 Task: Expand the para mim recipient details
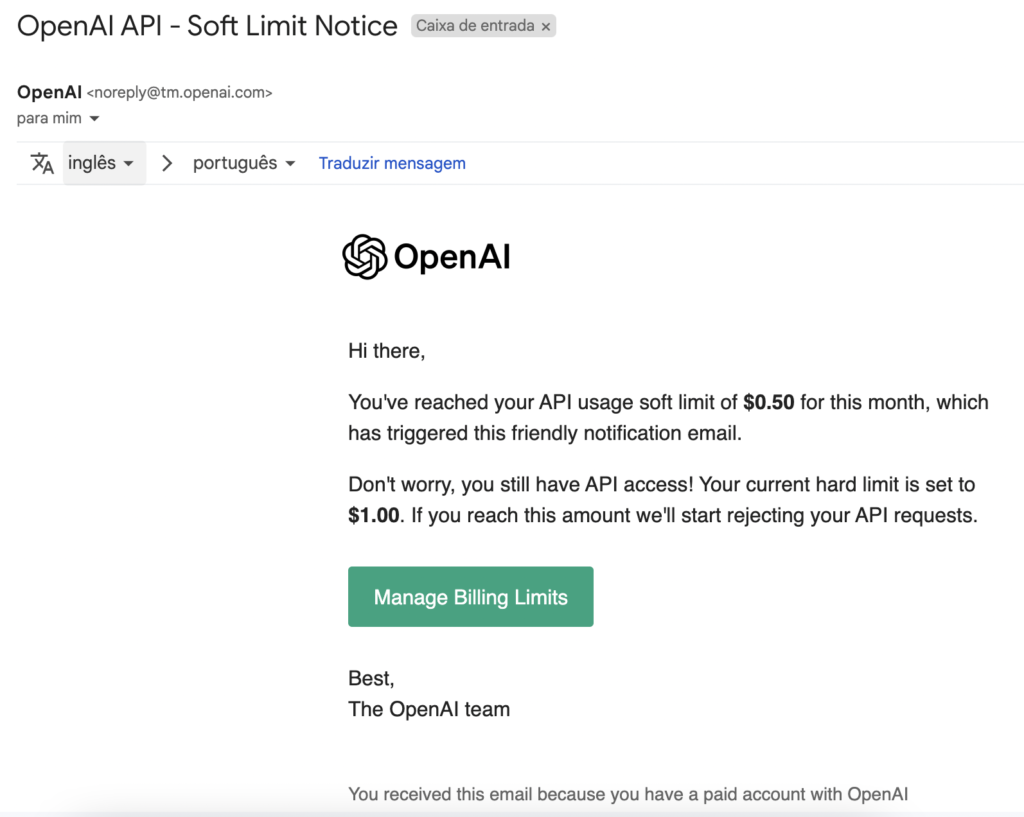point(94,118)
